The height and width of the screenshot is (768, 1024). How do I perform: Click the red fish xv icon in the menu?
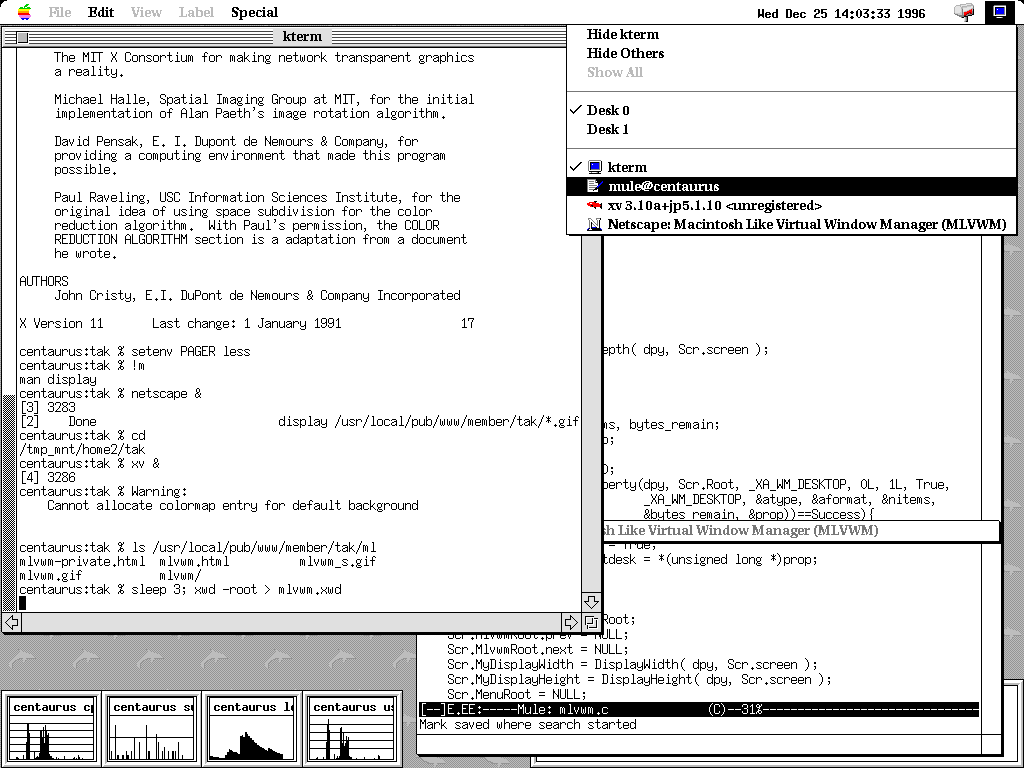click(594, 205)
